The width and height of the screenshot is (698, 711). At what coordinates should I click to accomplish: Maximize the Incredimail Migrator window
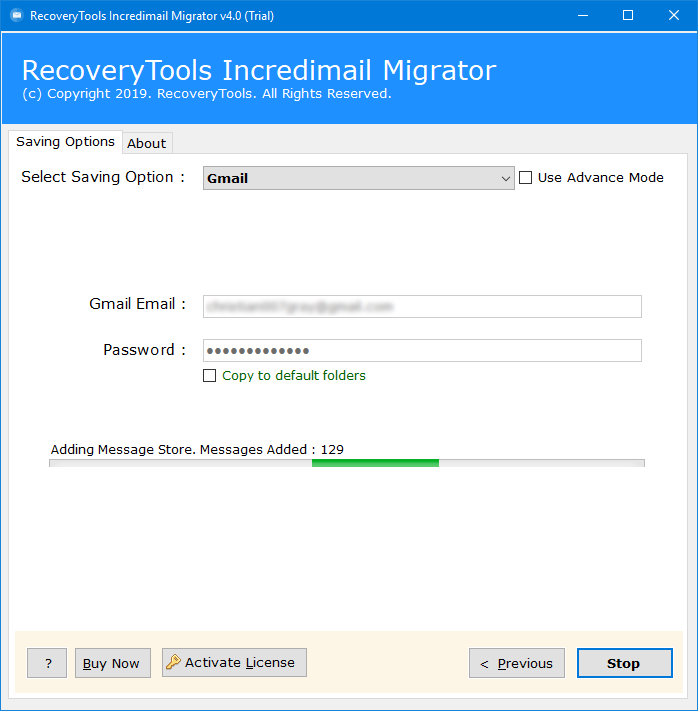coord(628,15)
